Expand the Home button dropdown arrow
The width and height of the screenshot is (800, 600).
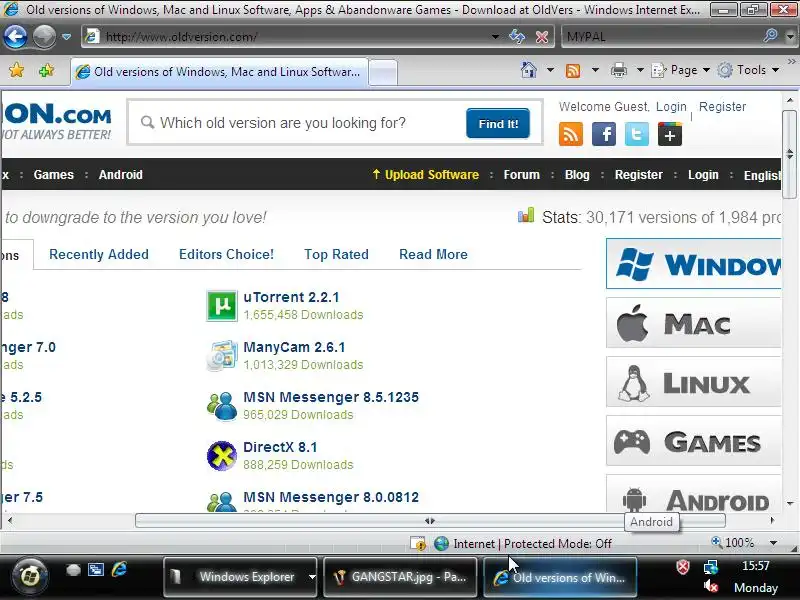point(551,70)
